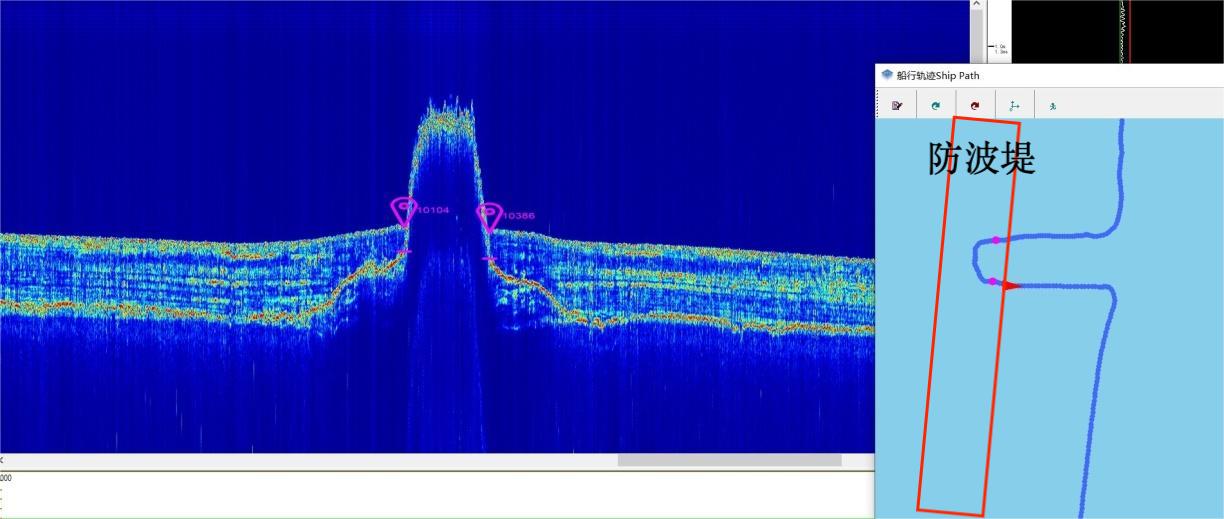This screenshot has height=519, width=1224.
Task: Click the left arrow of horizontal scrollbar
Action: coord(3,461)
